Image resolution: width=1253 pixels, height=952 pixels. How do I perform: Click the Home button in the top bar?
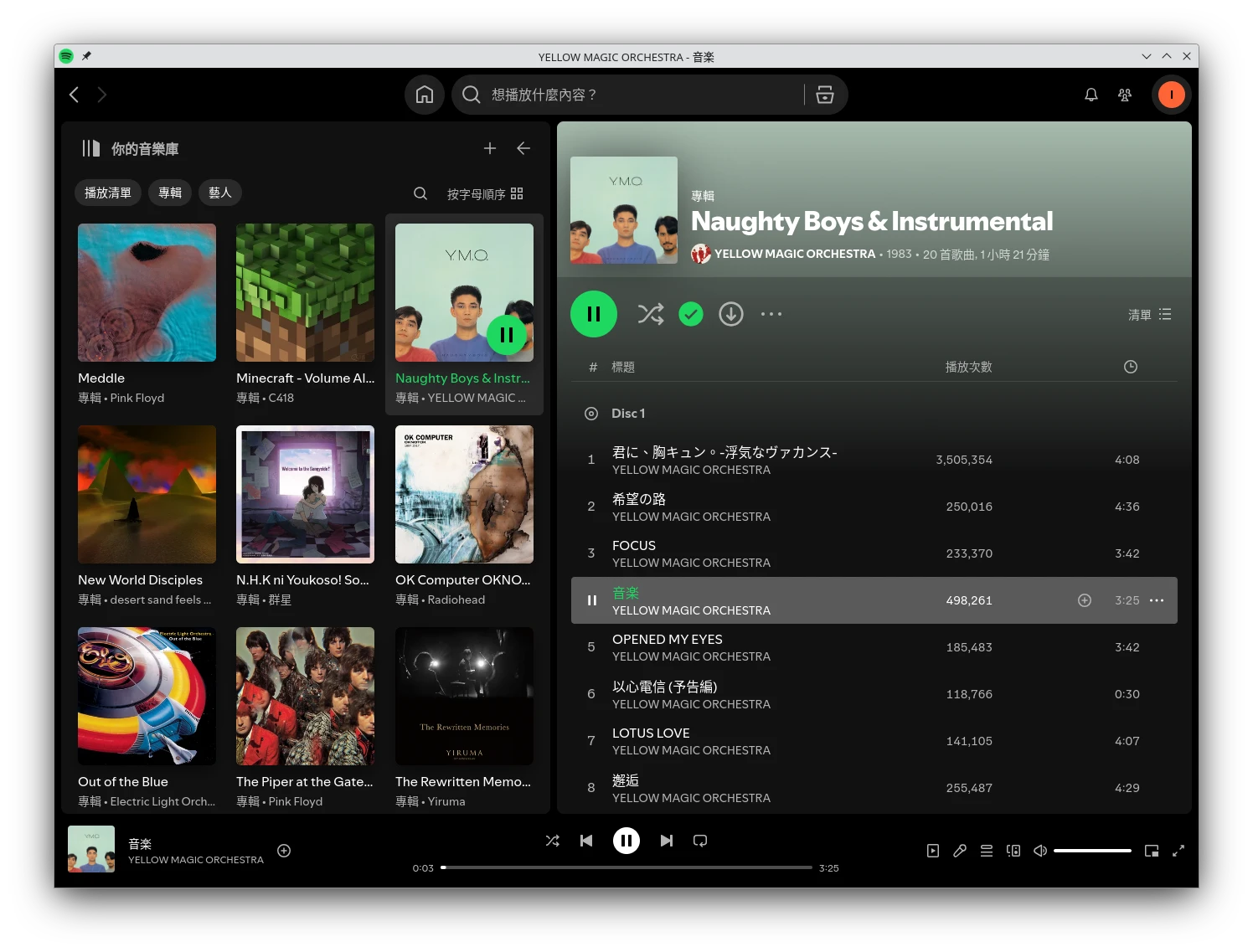click(x=425, y=95)
